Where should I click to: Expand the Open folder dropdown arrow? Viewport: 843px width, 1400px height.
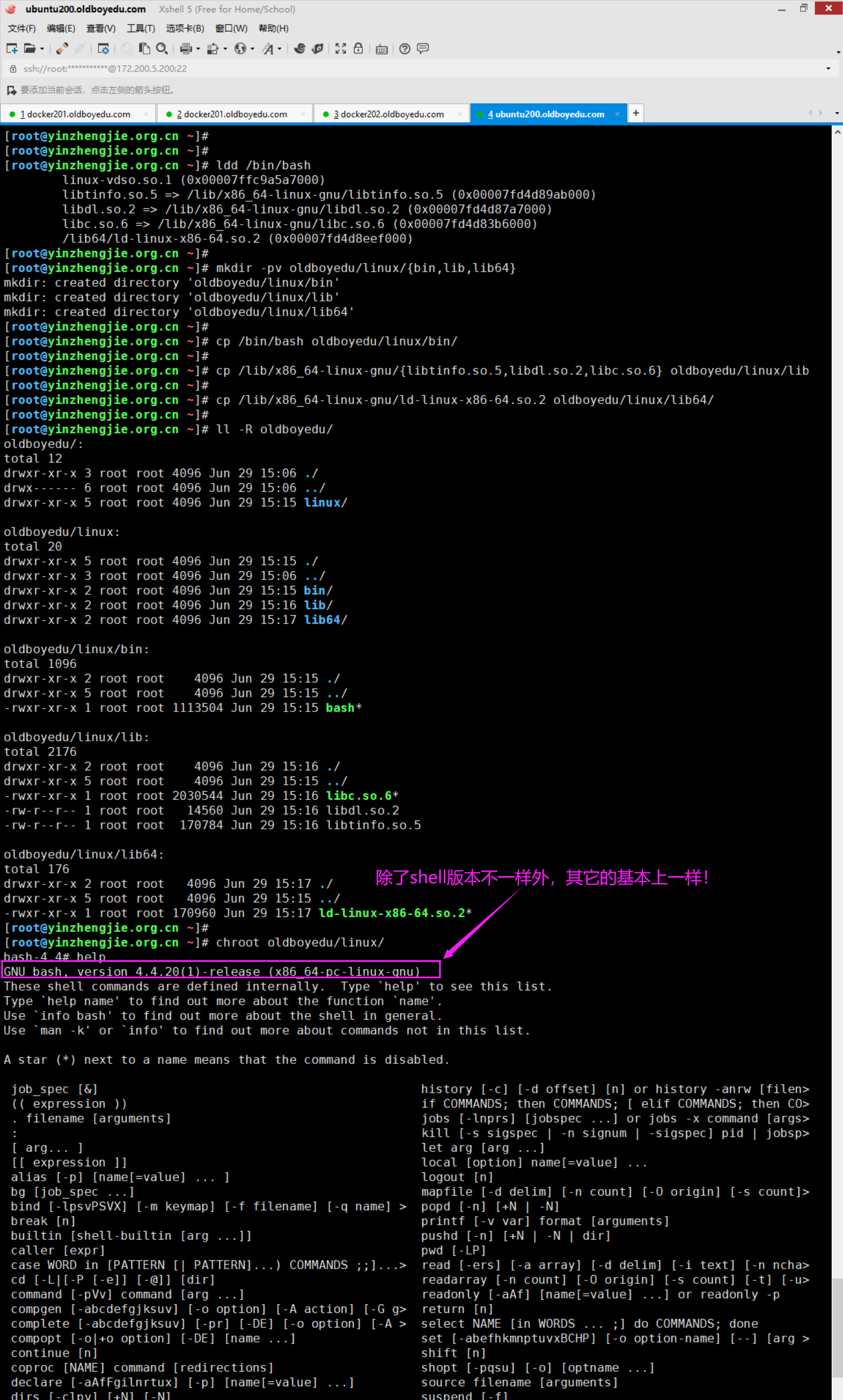click(x=42, y=49)
